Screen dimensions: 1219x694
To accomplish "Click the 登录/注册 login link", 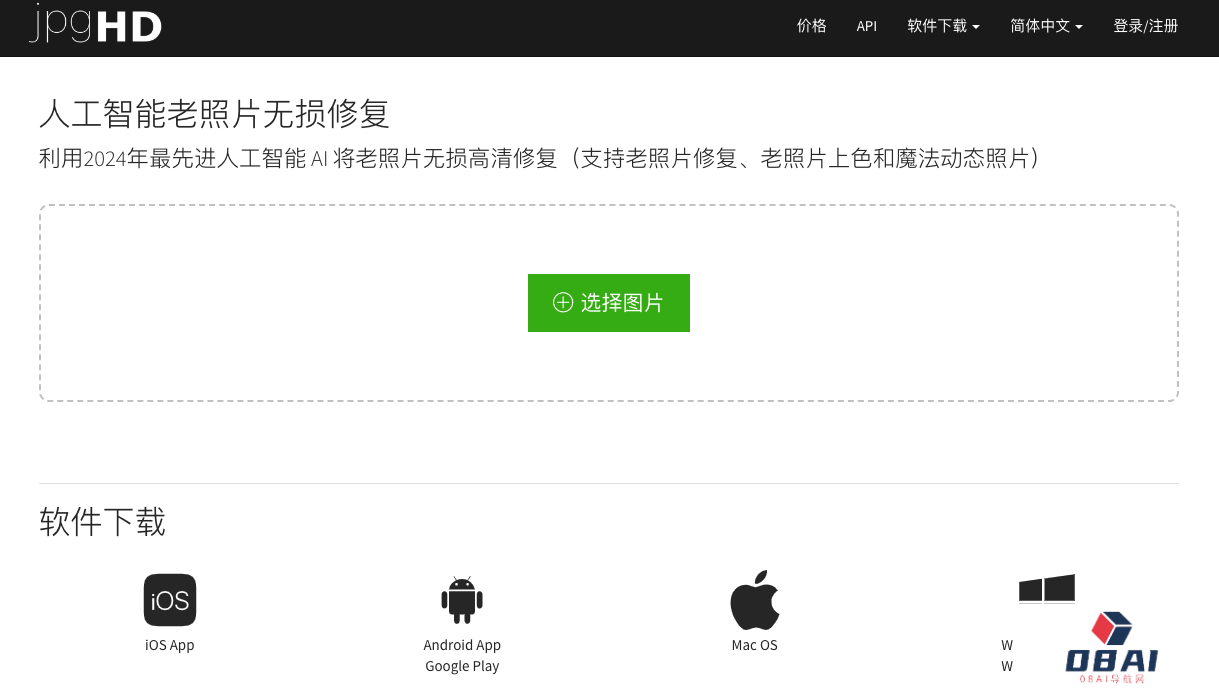I will (x=1145, y=26).
